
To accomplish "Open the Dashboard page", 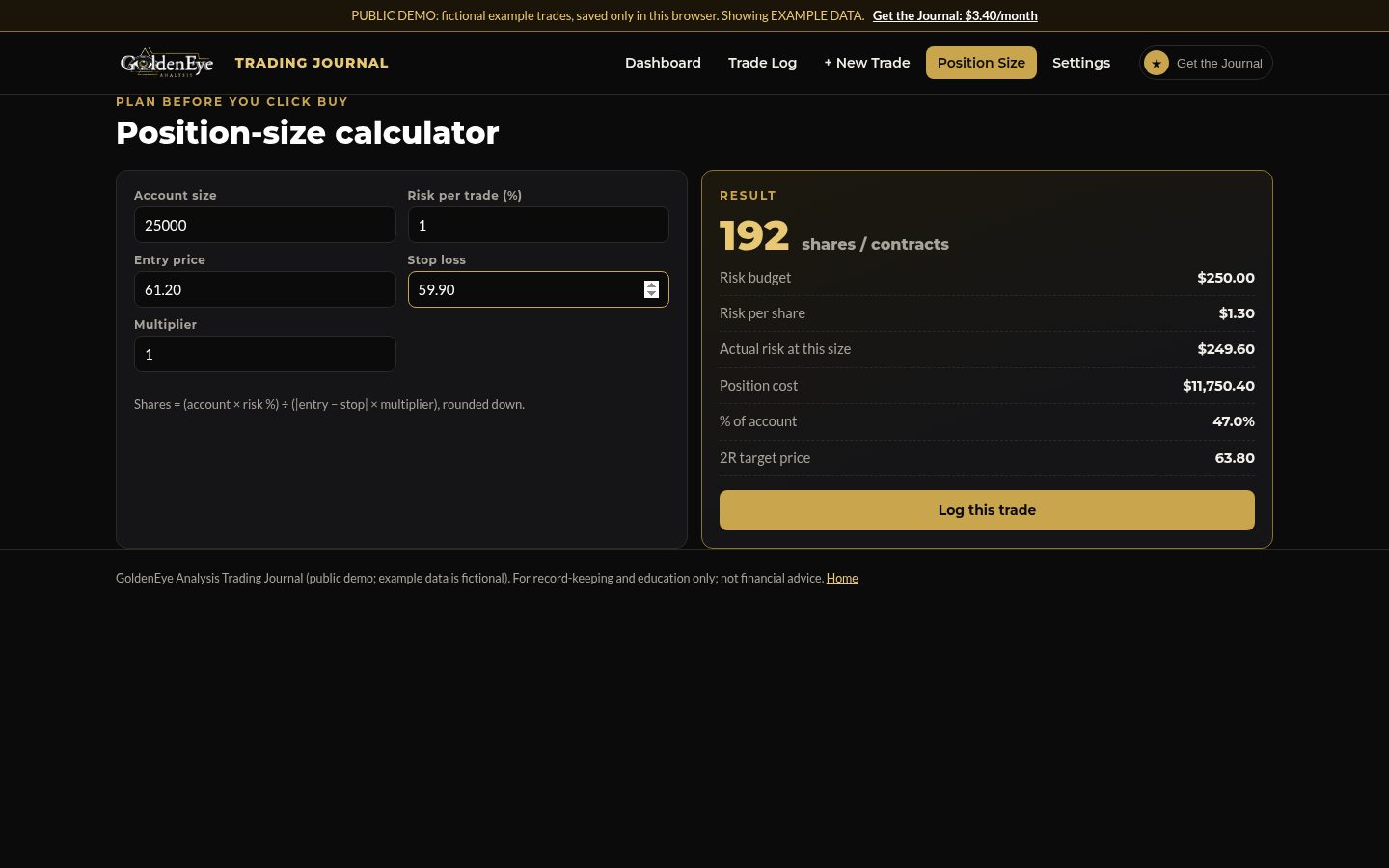I will [663, 63].
